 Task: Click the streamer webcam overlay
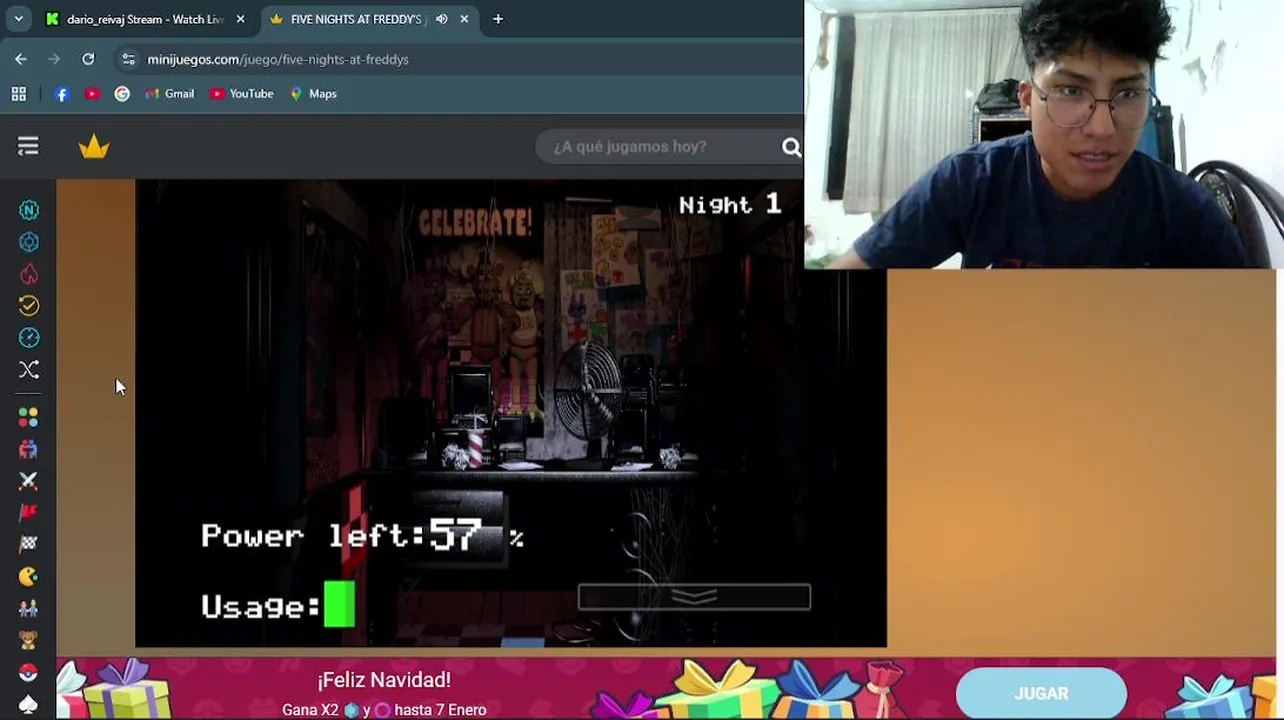(1044, 134)
